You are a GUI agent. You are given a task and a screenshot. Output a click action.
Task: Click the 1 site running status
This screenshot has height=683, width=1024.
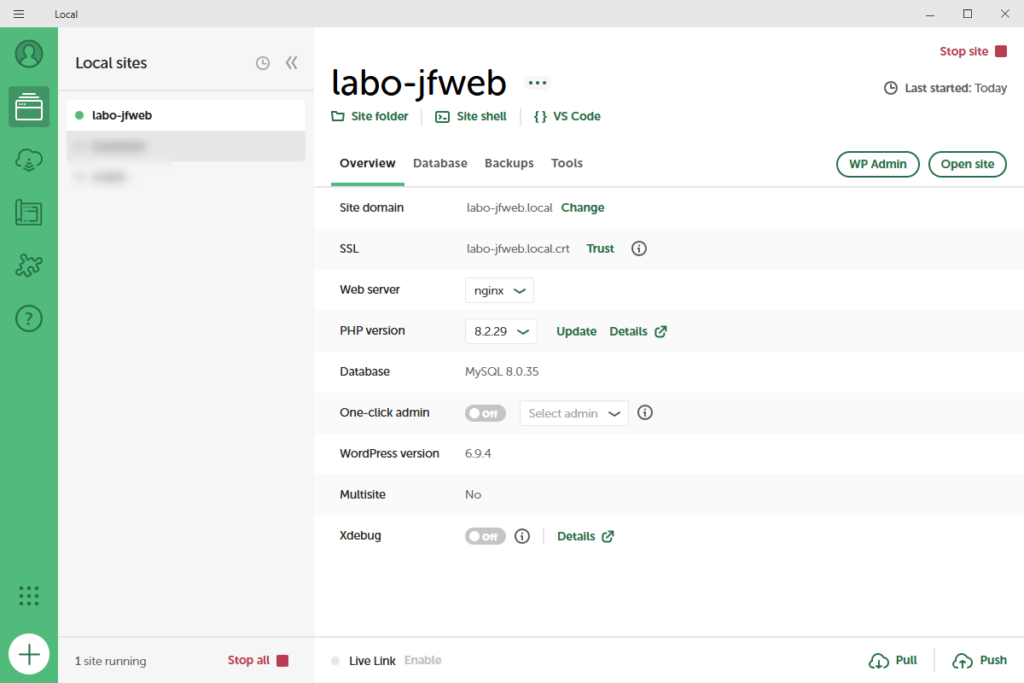pos(110,661)
